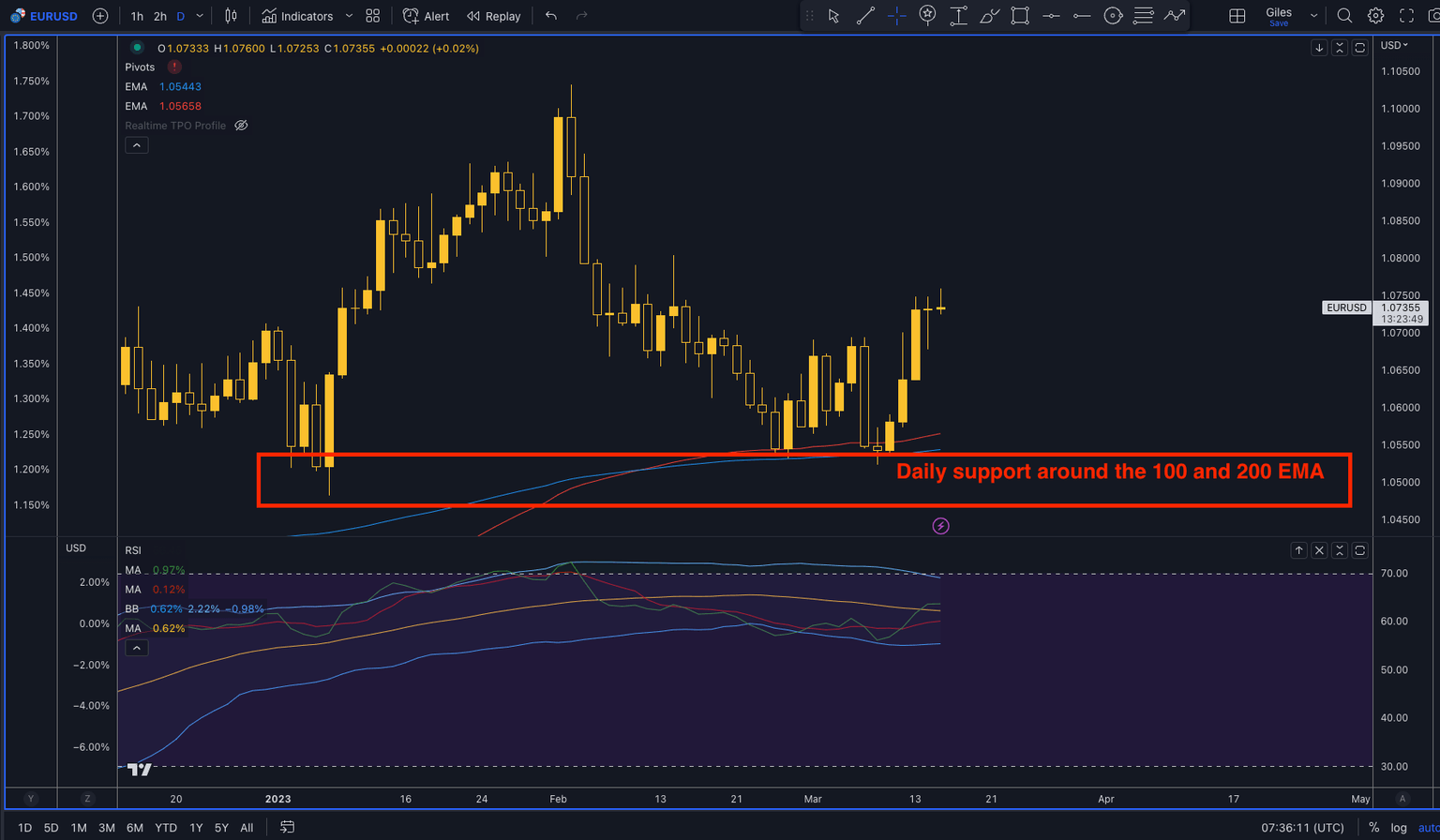Open the candlestick chart style menu
Screen dimensions: 1440x840
point(231,16)
